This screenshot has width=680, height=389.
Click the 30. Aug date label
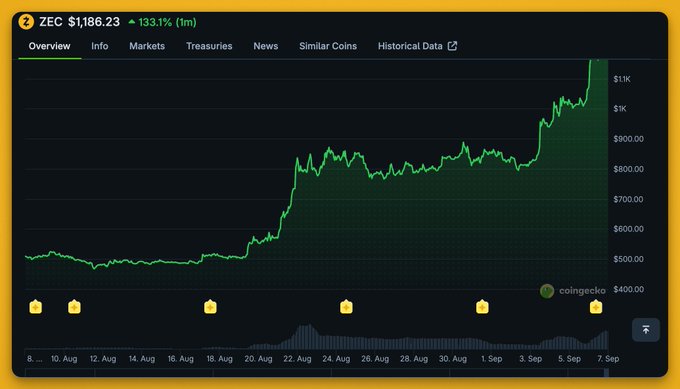tap(453, 359)
